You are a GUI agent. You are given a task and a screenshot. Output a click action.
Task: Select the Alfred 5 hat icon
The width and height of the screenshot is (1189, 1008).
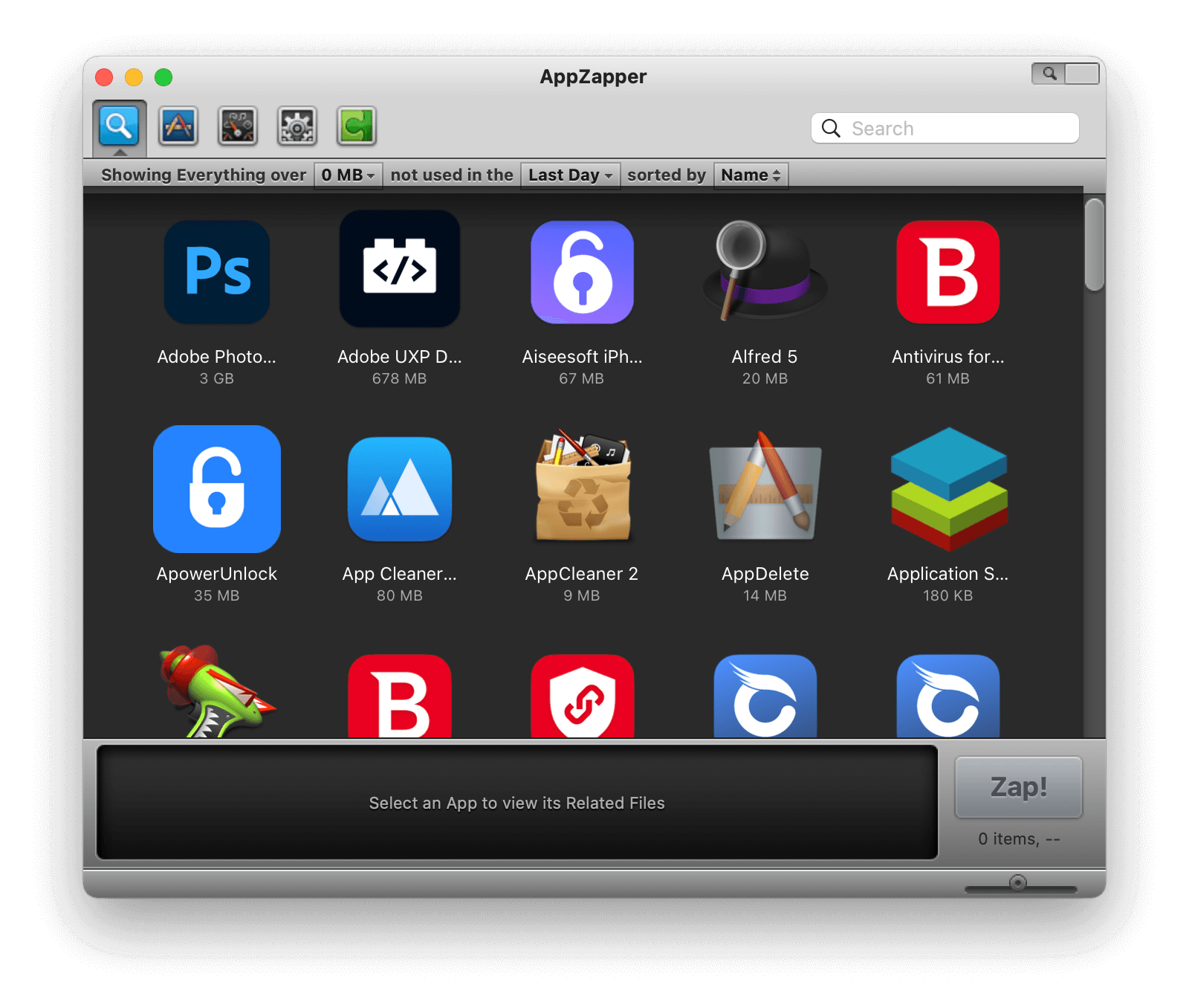[x=765, y=271]
